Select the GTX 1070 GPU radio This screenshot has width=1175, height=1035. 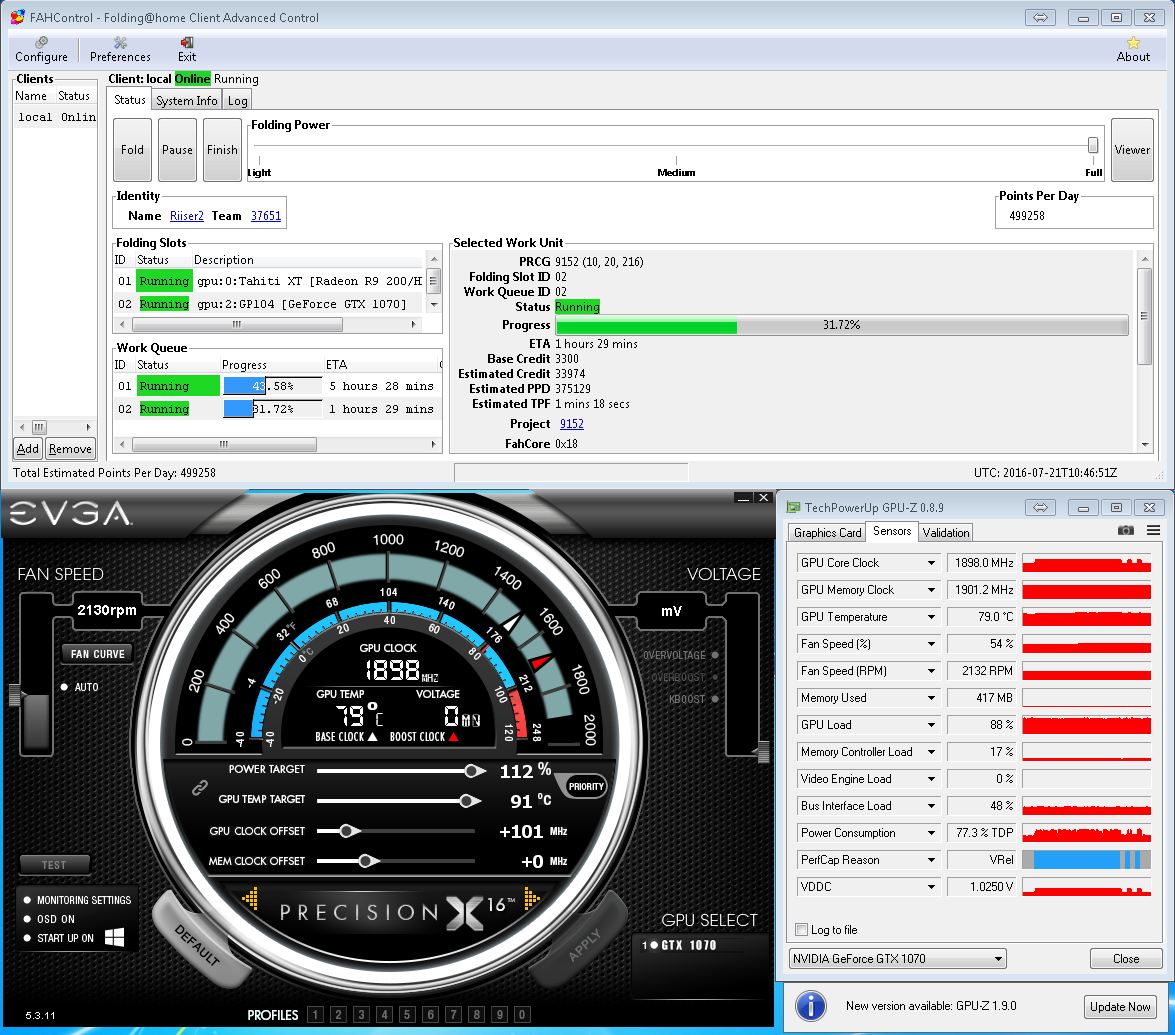654,945
